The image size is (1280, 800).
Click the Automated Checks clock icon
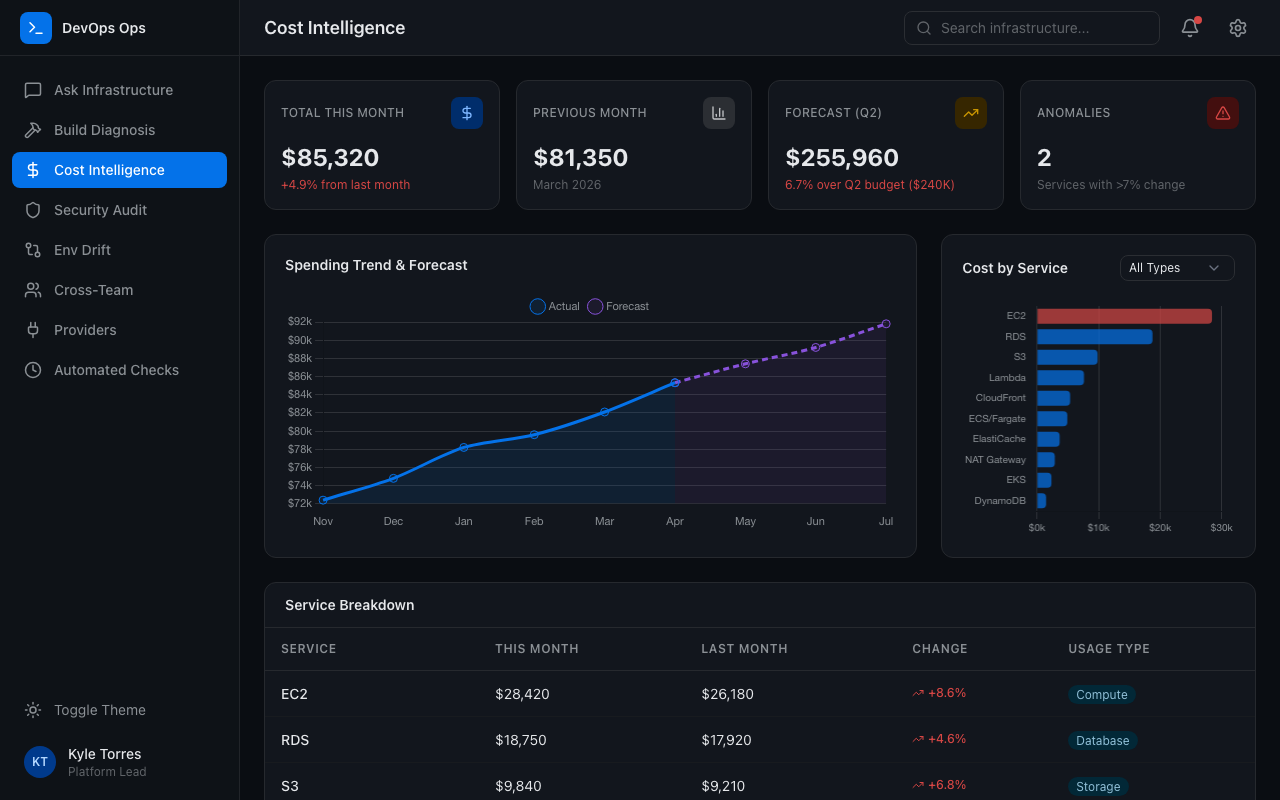coord(33,370)
